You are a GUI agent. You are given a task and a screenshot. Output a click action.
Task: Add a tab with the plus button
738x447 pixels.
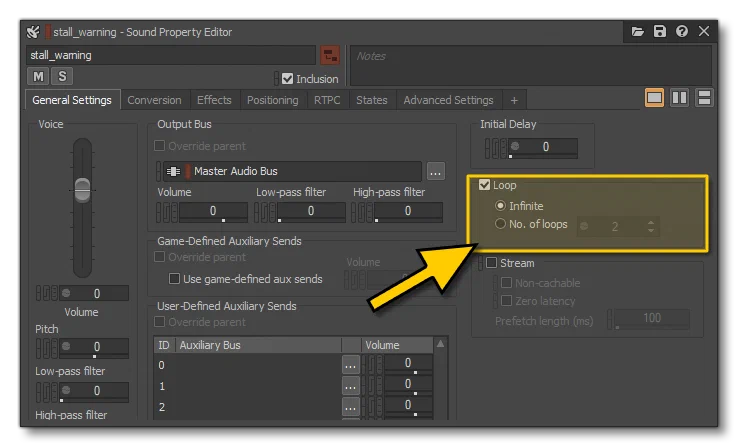[x=514, y=100]
